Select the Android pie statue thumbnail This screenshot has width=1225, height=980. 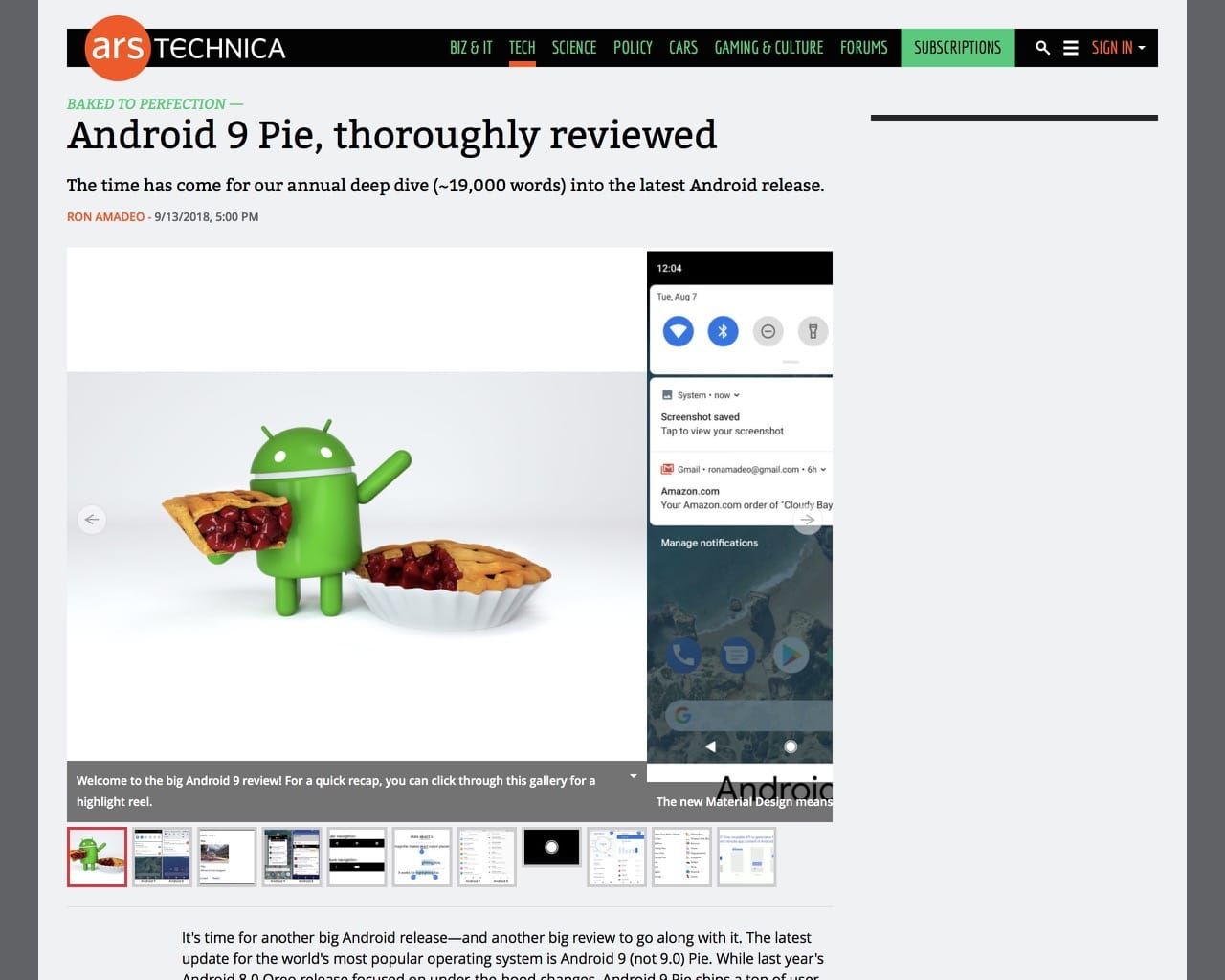pos(97,857)
